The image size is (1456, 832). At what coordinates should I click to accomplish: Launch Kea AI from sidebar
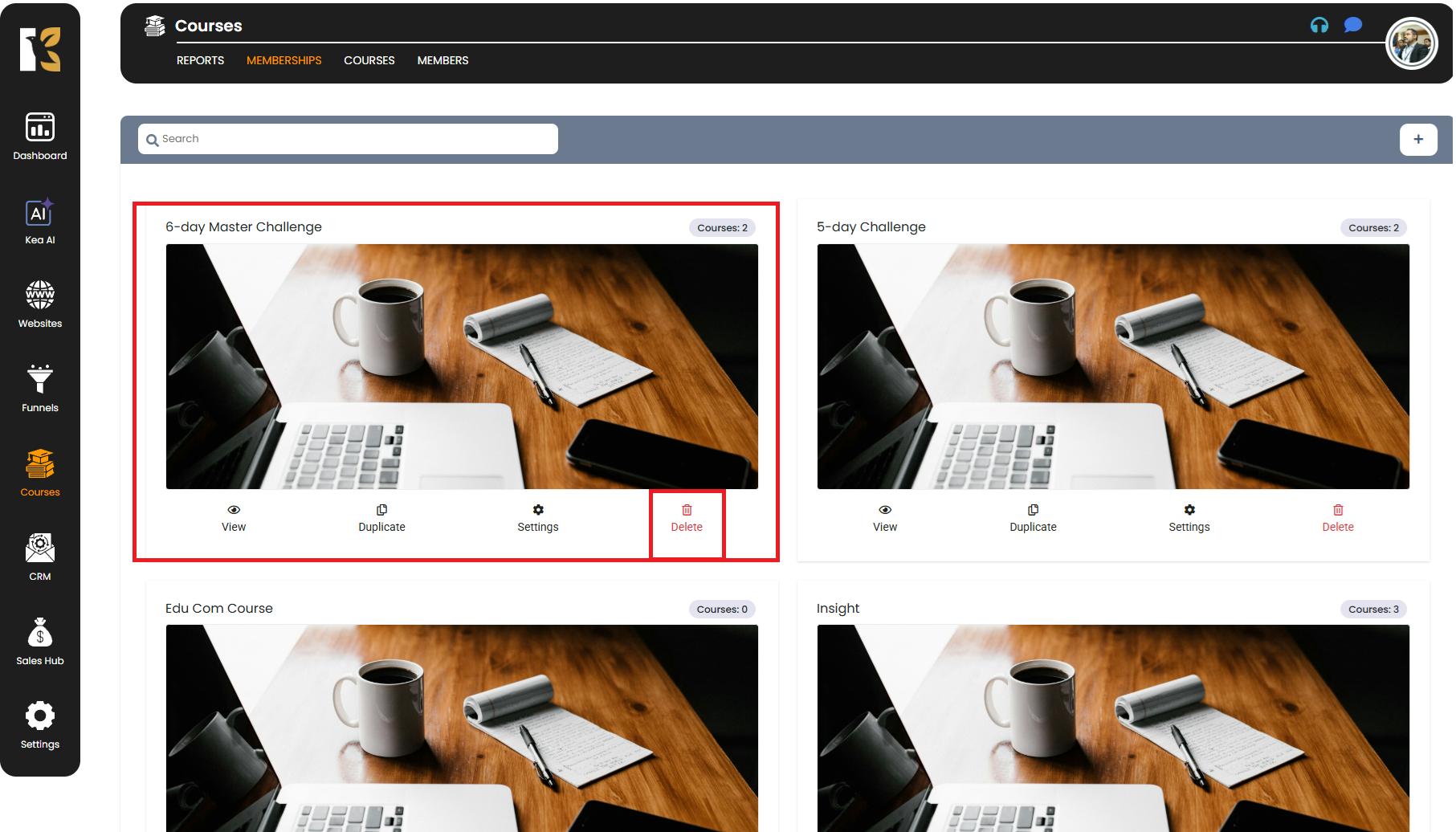[39, 221]
